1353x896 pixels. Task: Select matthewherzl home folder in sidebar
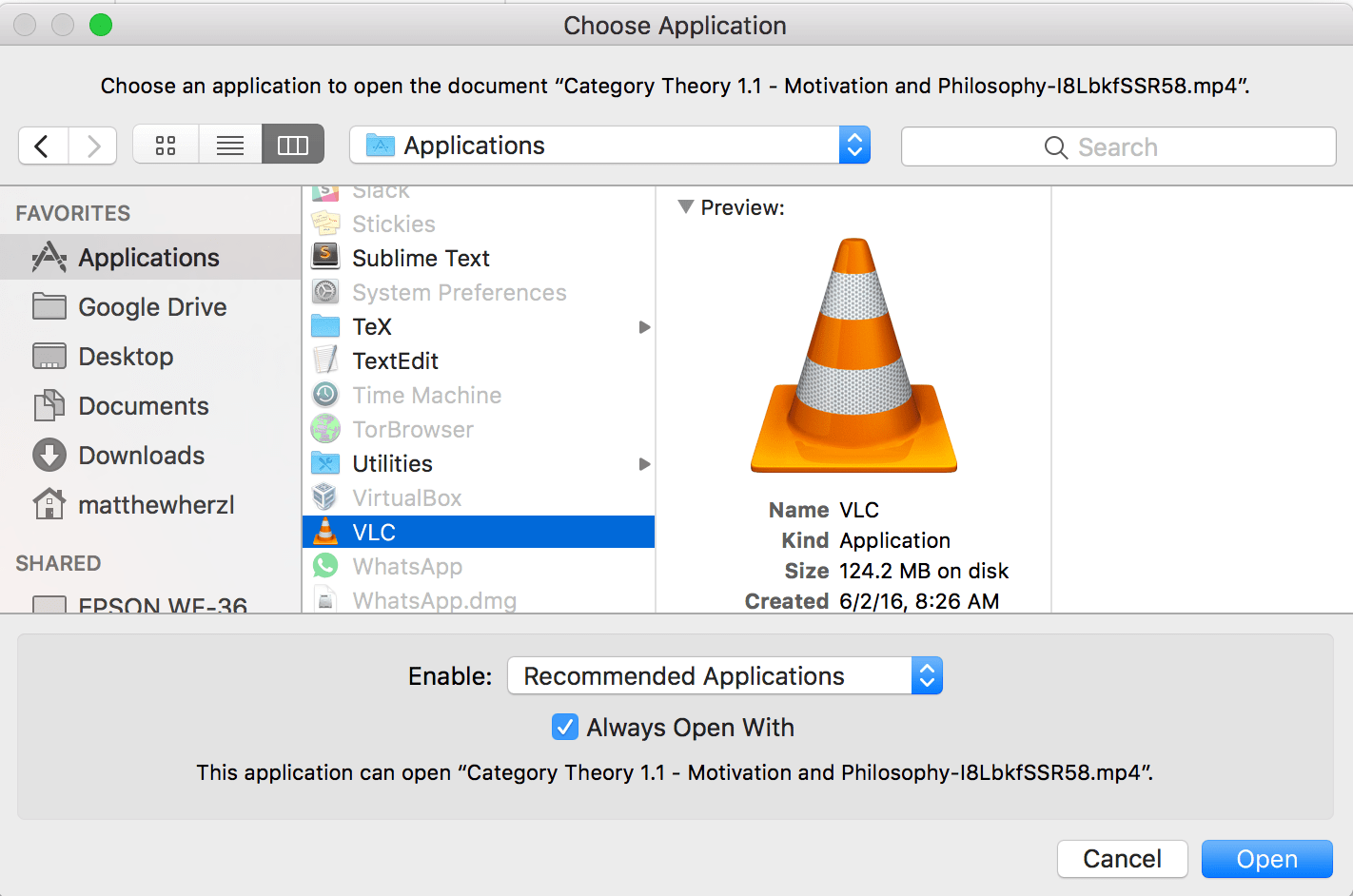(x=150, y=504)
